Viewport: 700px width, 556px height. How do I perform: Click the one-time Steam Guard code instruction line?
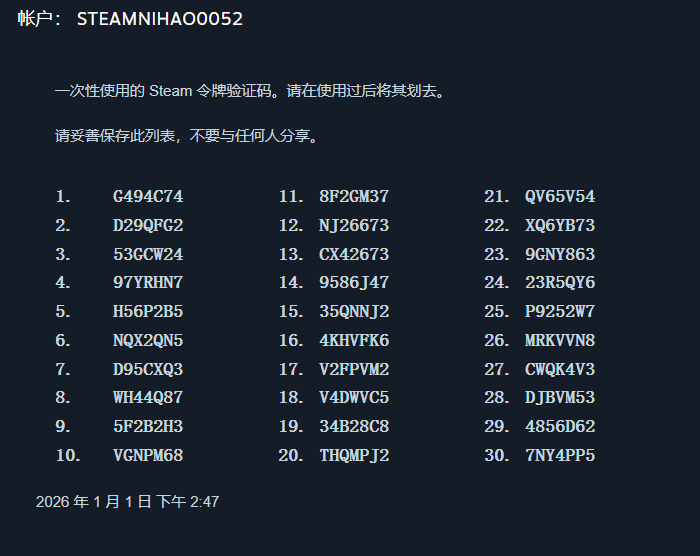pyautogui.click(x=249, y=91)
